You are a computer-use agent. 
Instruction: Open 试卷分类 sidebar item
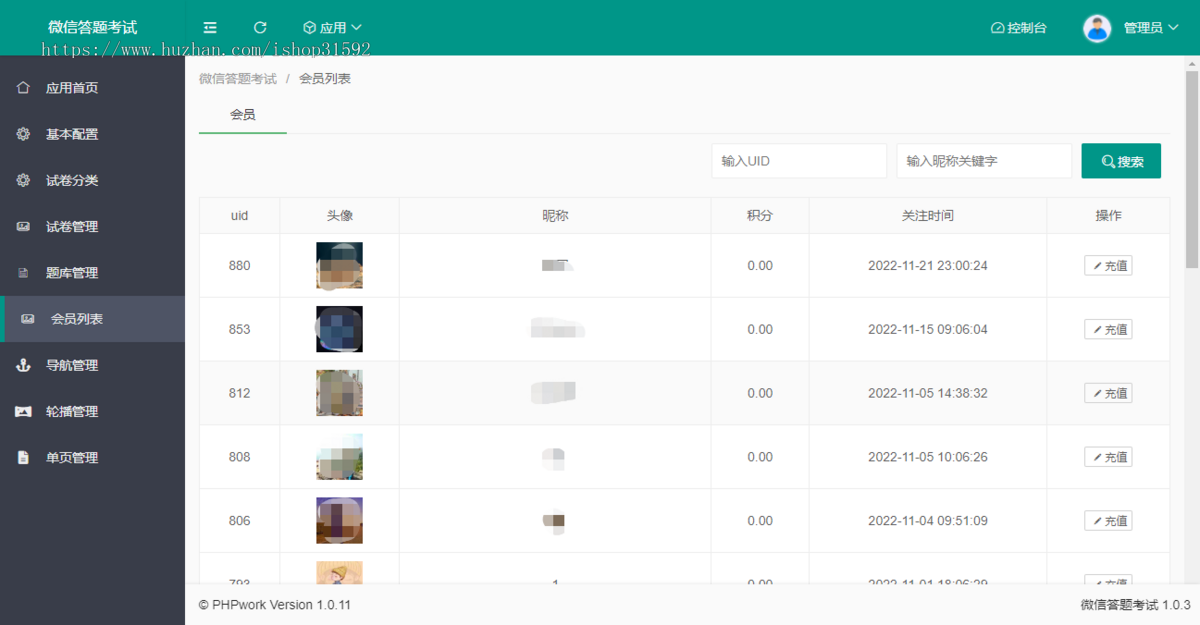[x=92, y=180]
